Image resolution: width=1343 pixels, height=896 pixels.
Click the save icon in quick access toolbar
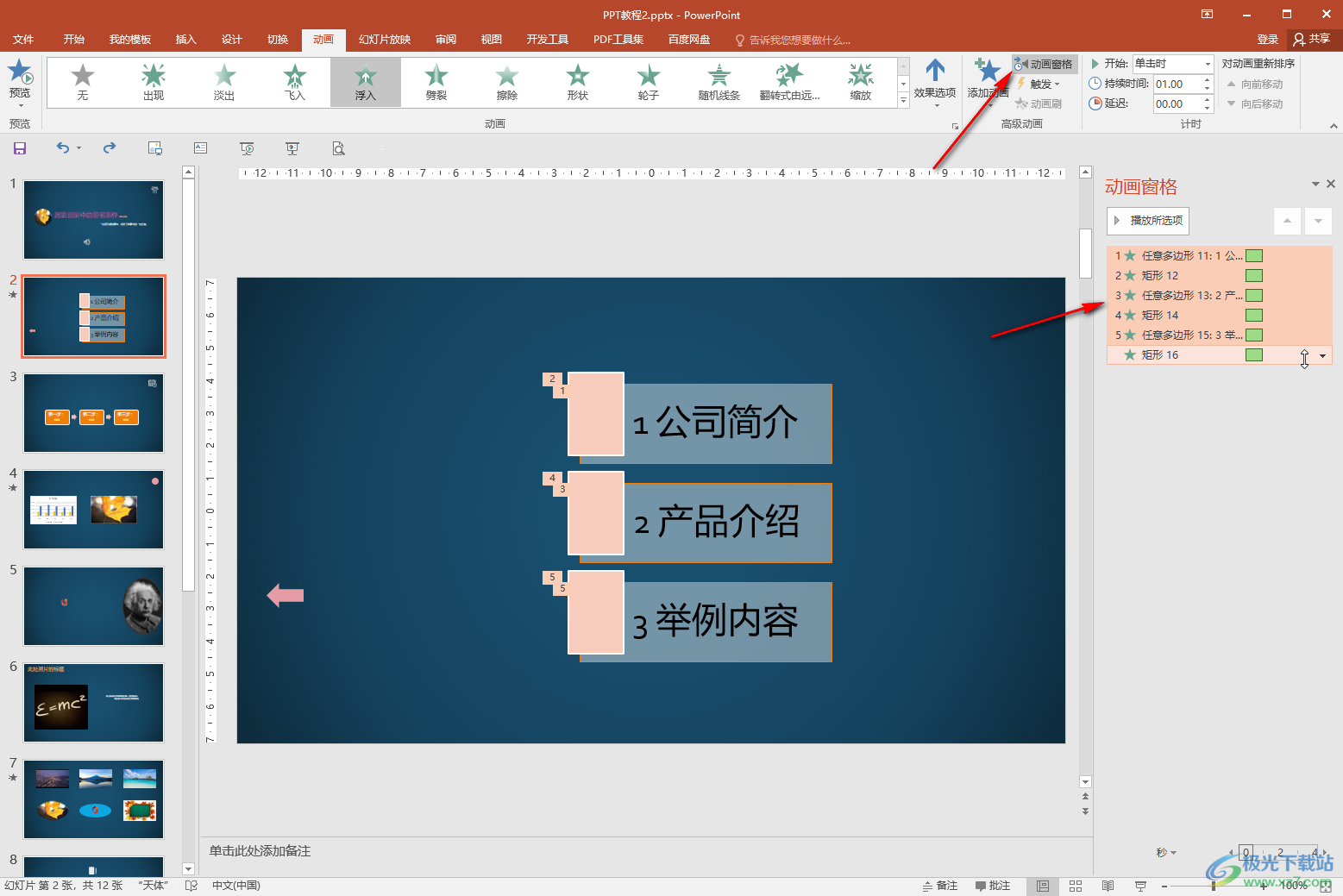coord(20,148)
